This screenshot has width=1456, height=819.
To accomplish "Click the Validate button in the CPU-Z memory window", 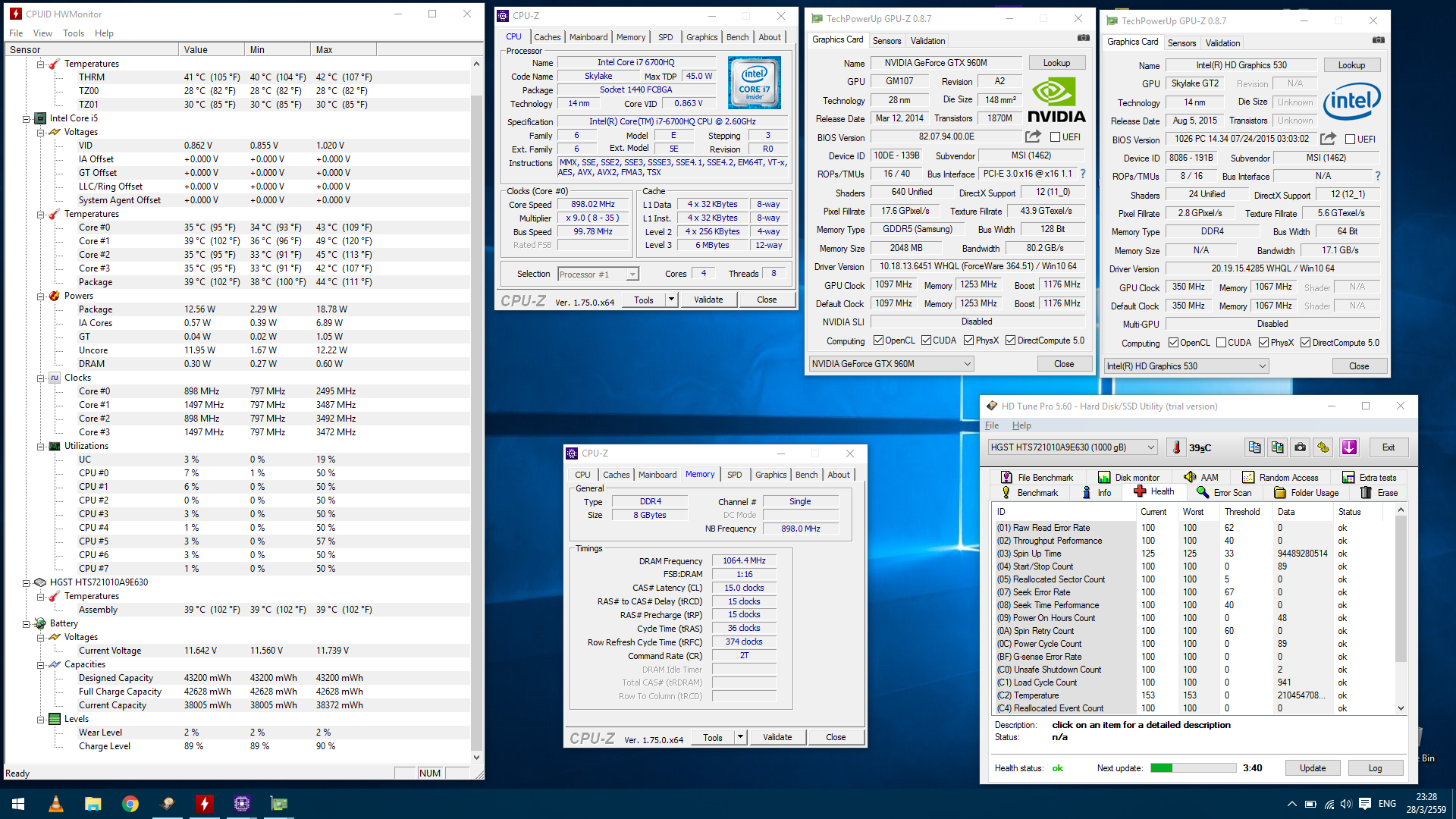I will click(x=777, y=737).
